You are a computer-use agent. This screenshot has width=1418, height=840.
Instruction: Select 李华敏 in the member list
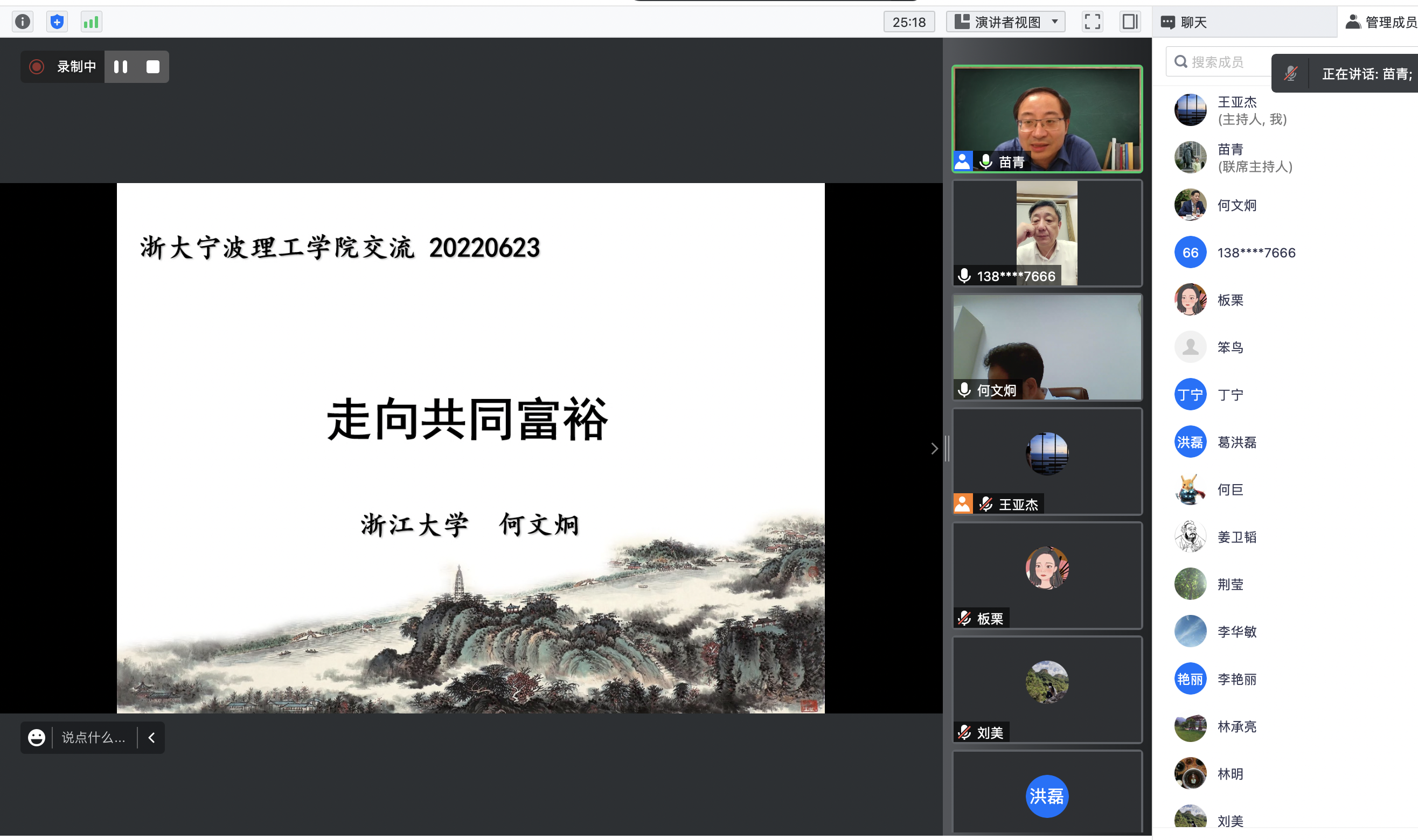(1236, 631)
